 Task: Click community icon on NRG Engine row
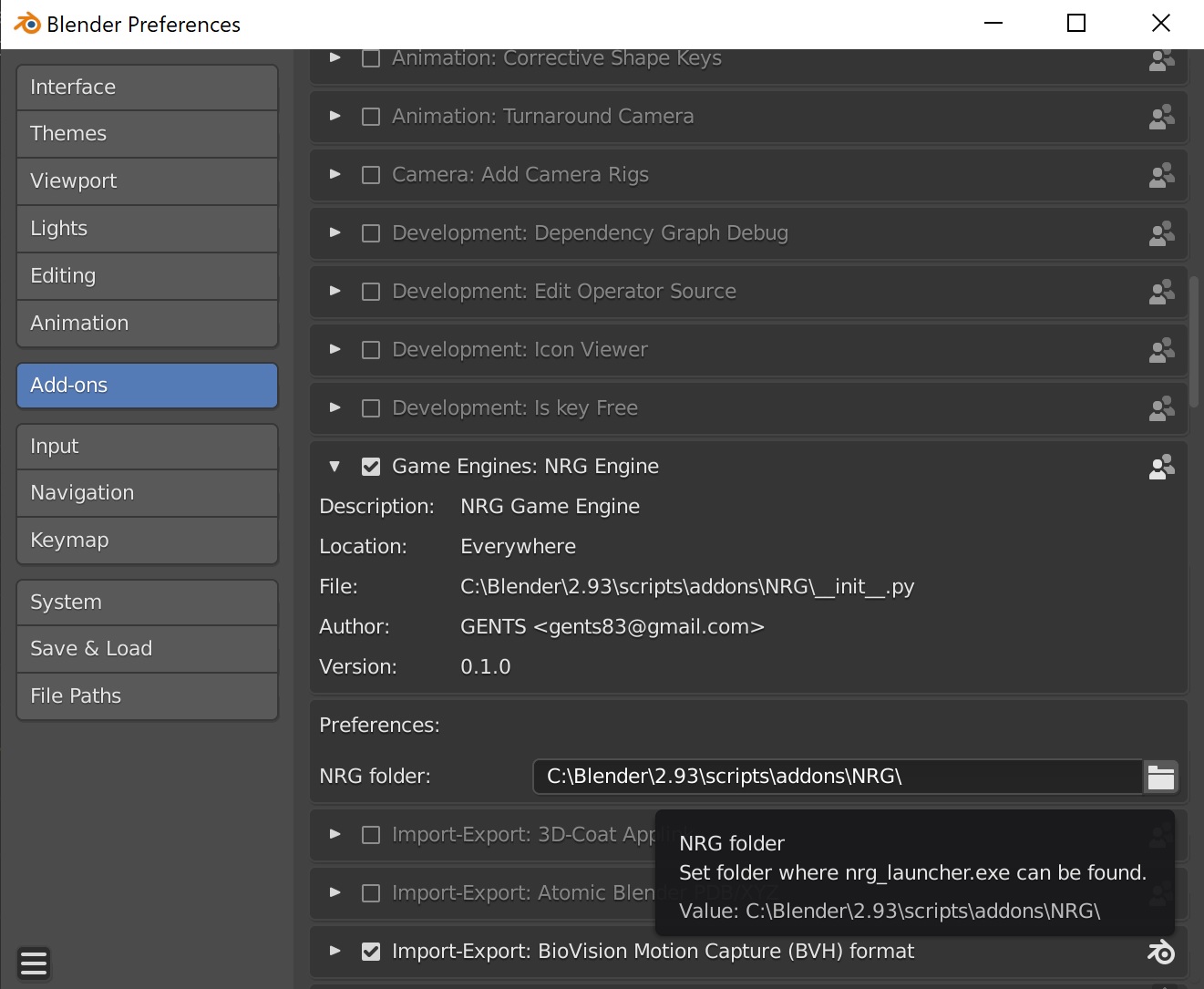[x=1161, y=467]
